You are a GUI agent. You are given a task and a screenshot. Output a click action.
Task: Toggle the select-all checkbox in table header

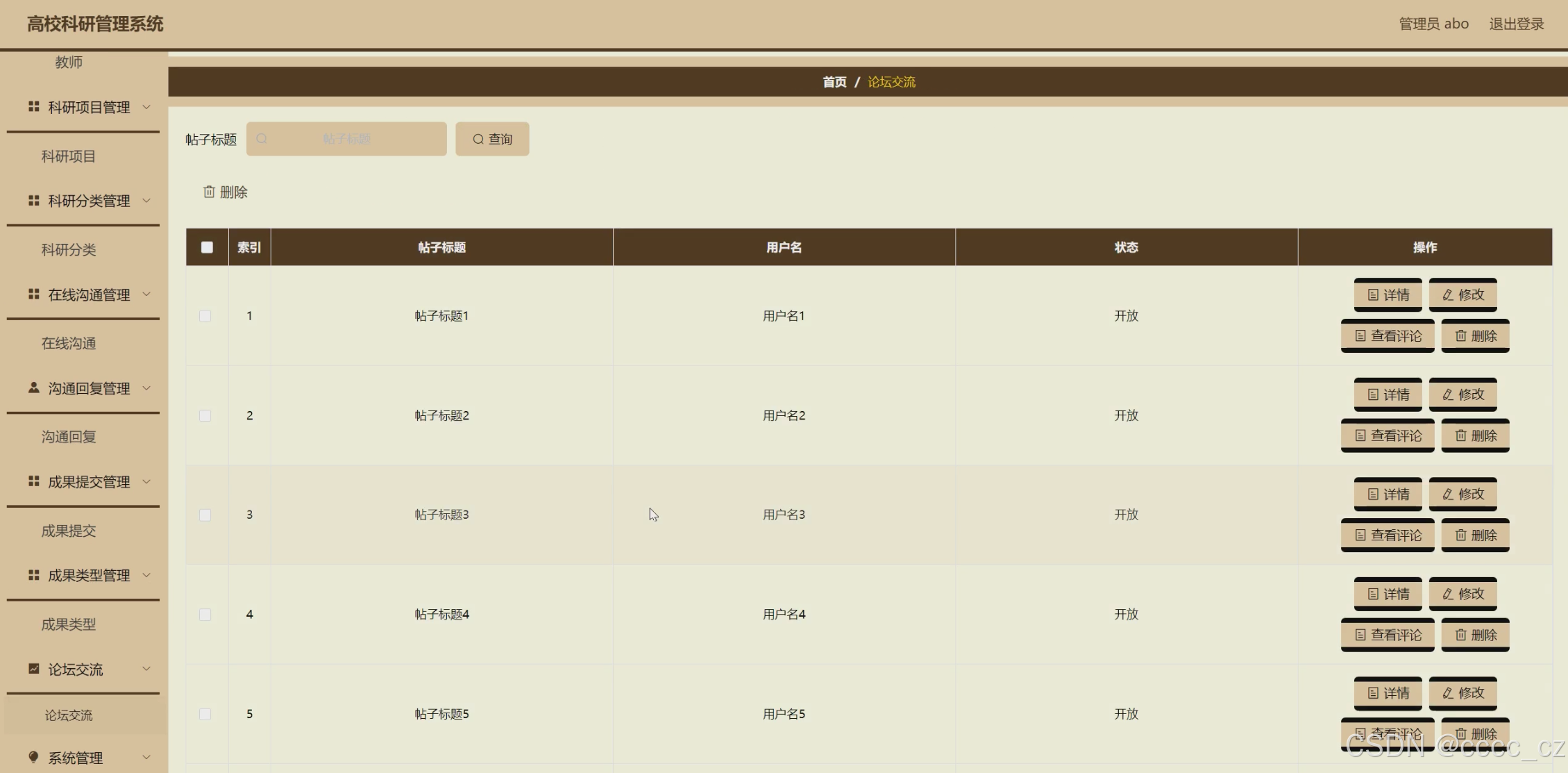click(207, 247)
